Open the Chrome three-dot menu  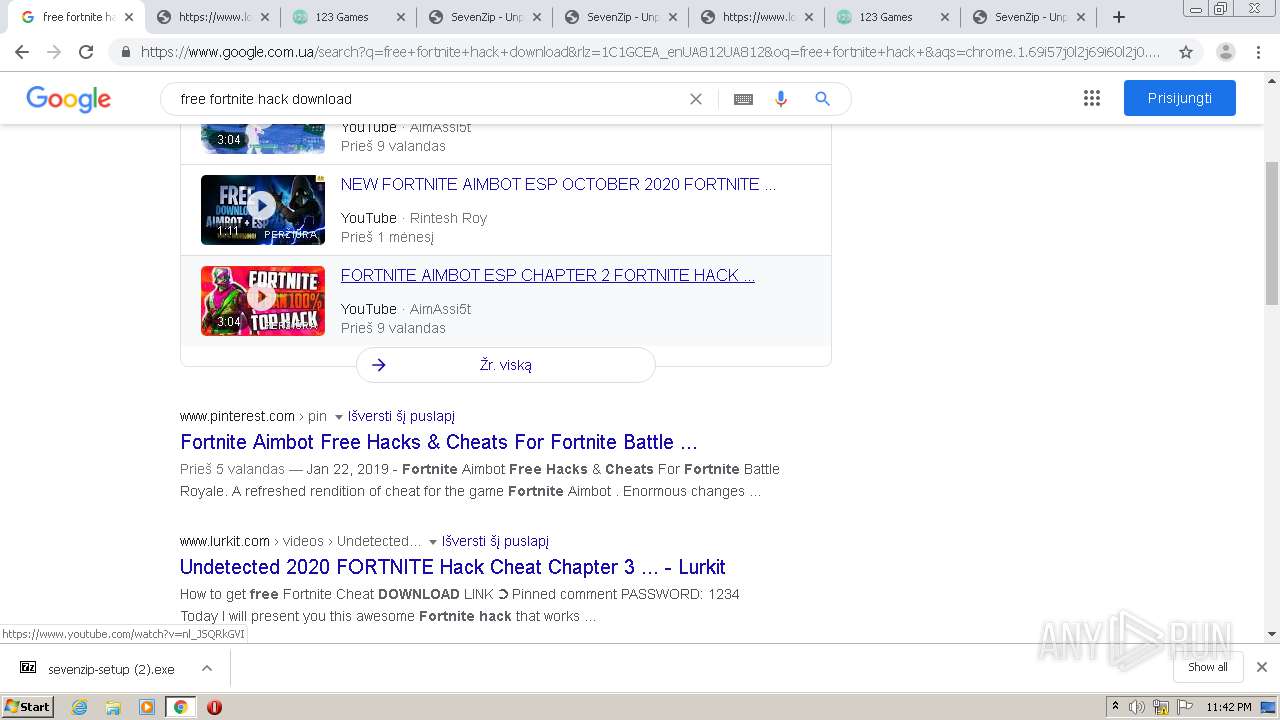[x=1260, y=52]
